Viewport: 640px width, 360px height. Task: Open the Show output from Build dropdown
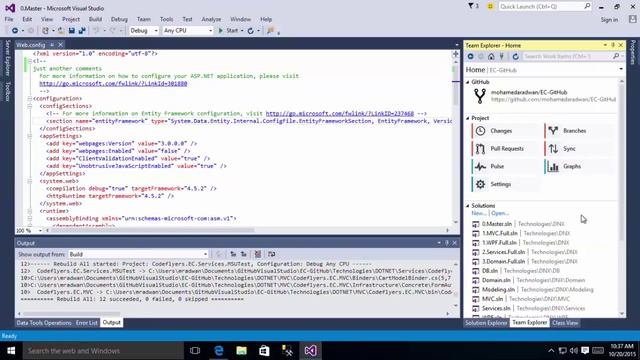coord(138,254)
